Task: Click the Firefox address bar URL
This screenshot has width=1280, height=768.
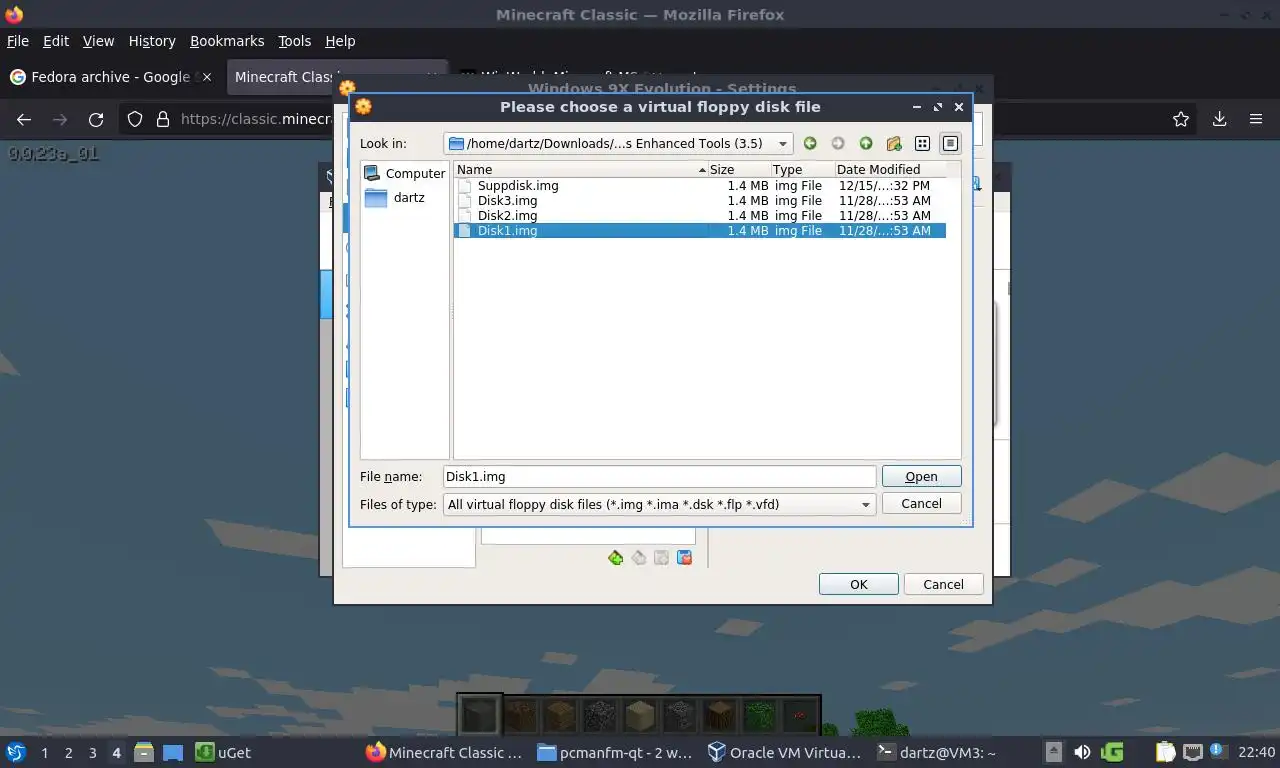Action: (x=256, y=119)
